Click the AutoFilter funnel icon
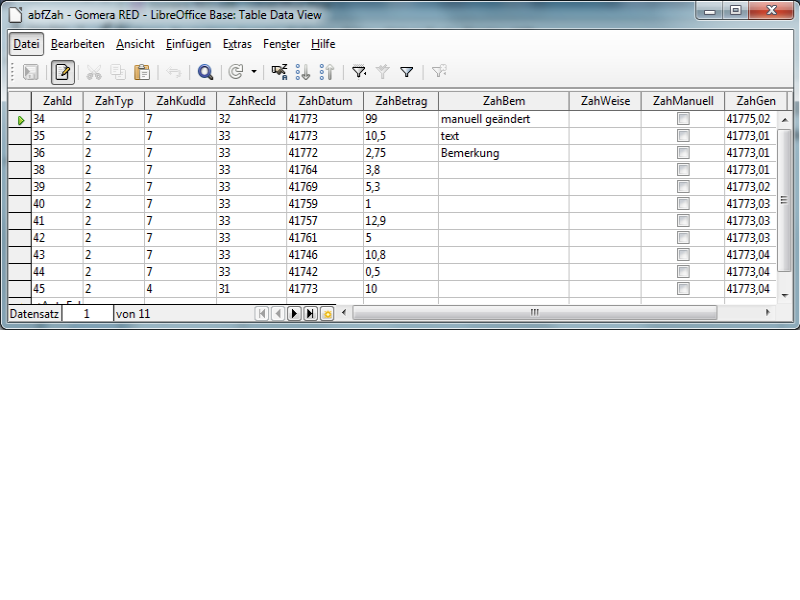This screenshot has height=600, width=800. pyautogui.click(x=359, y=72)
